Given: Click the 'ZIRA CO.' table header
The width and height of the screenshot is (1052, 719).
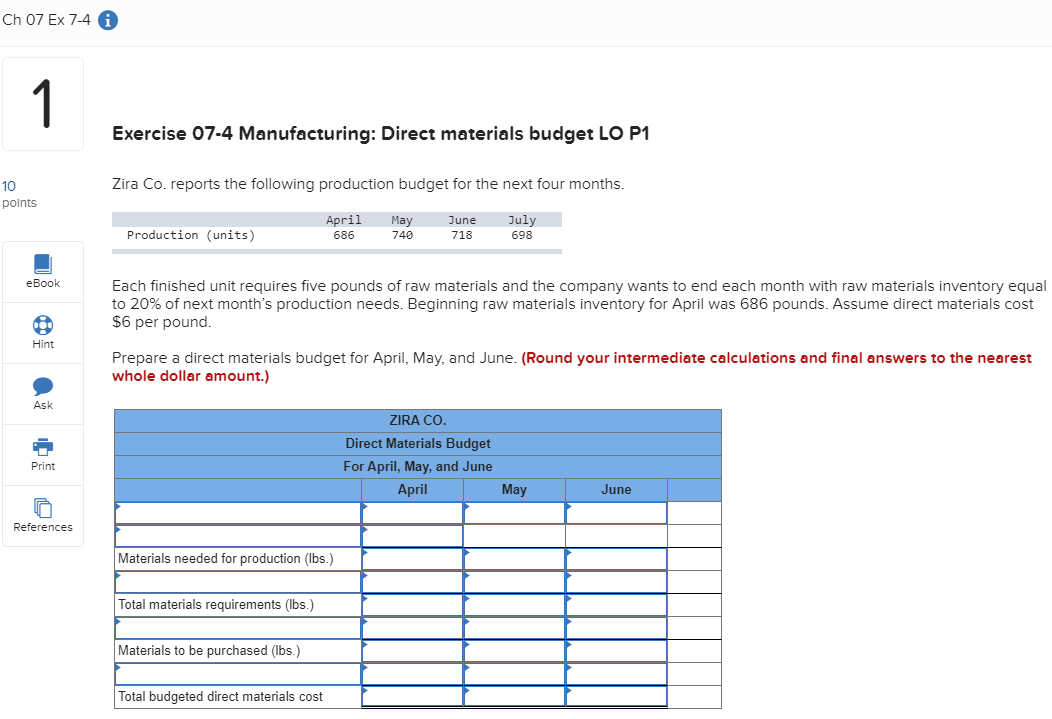Looking at the screenshot, I should 418,421.
